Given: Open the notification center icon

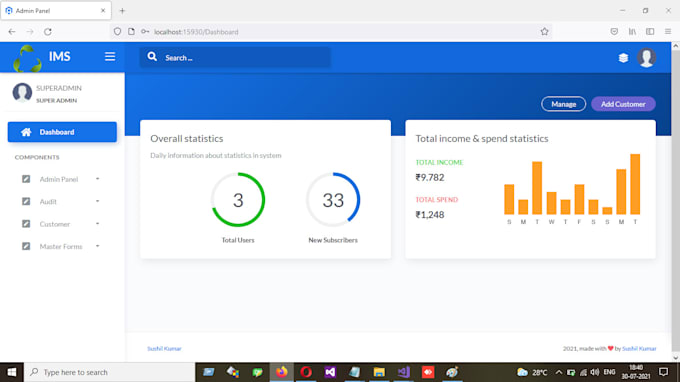Looking at the screenshot, I should (664, 372).
